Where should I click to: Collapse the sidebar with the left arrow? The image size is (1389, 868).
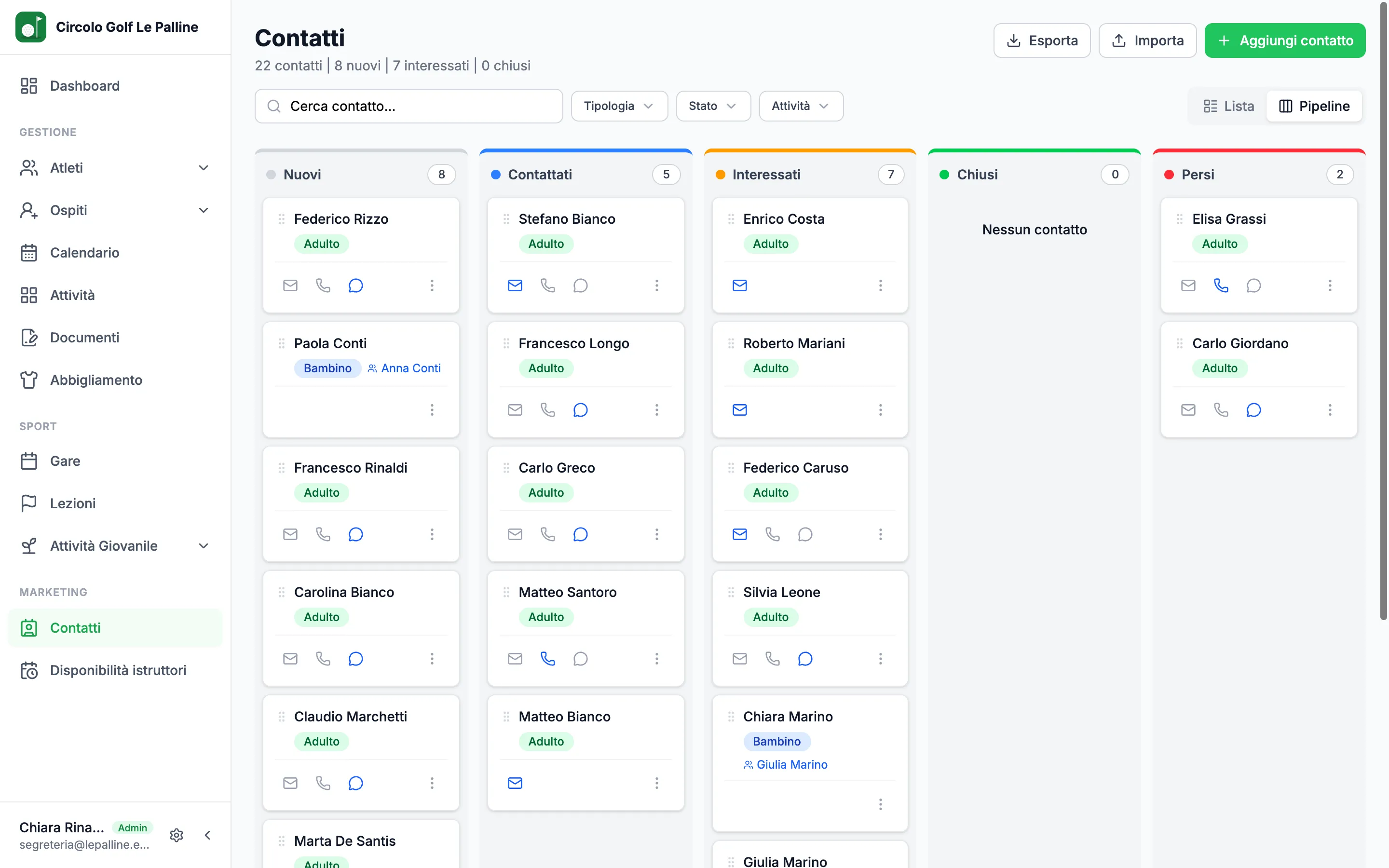pos(208,835)
